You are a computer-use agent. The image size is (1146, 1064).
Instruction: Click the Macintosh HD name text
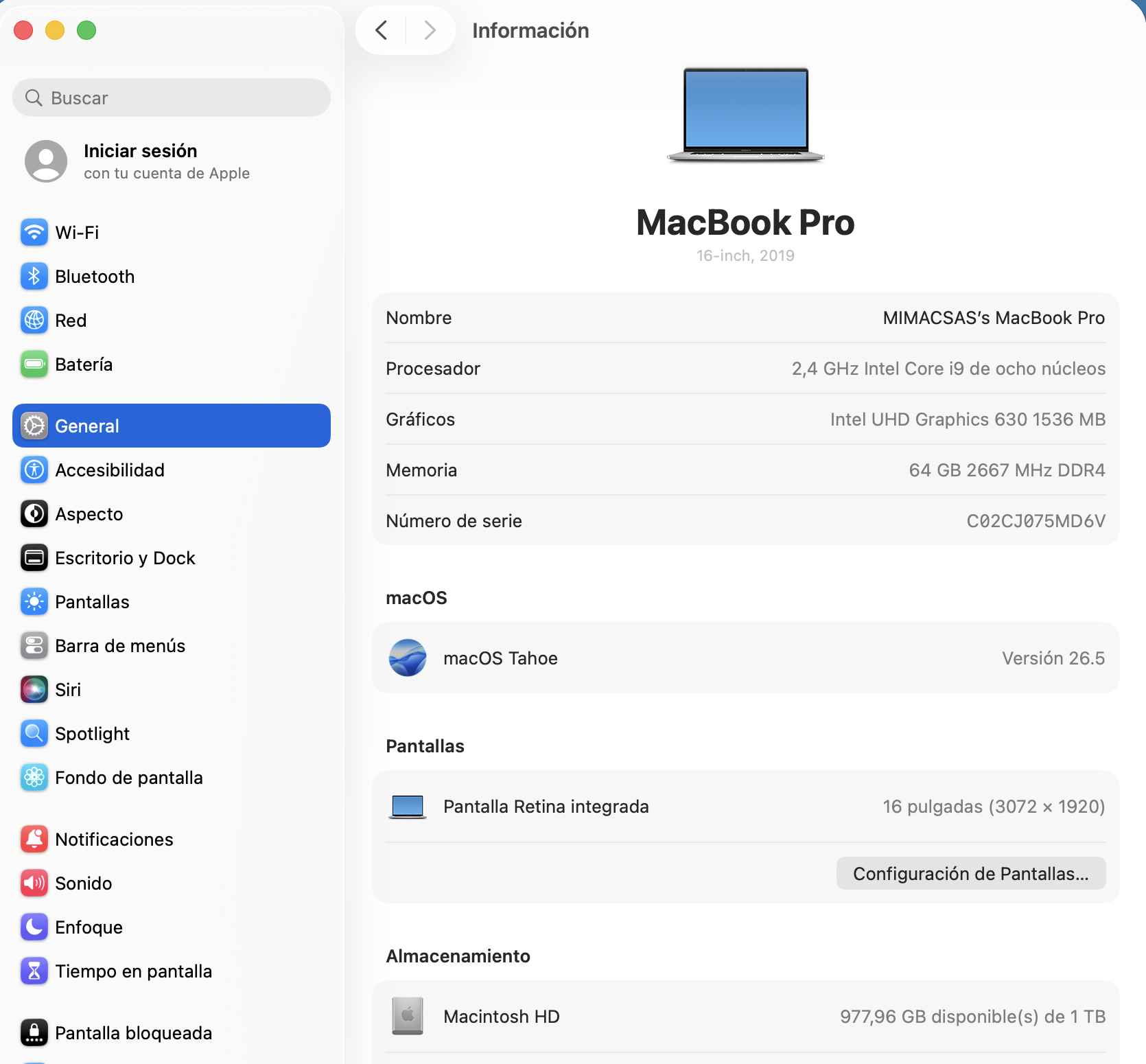point(502,1017)
